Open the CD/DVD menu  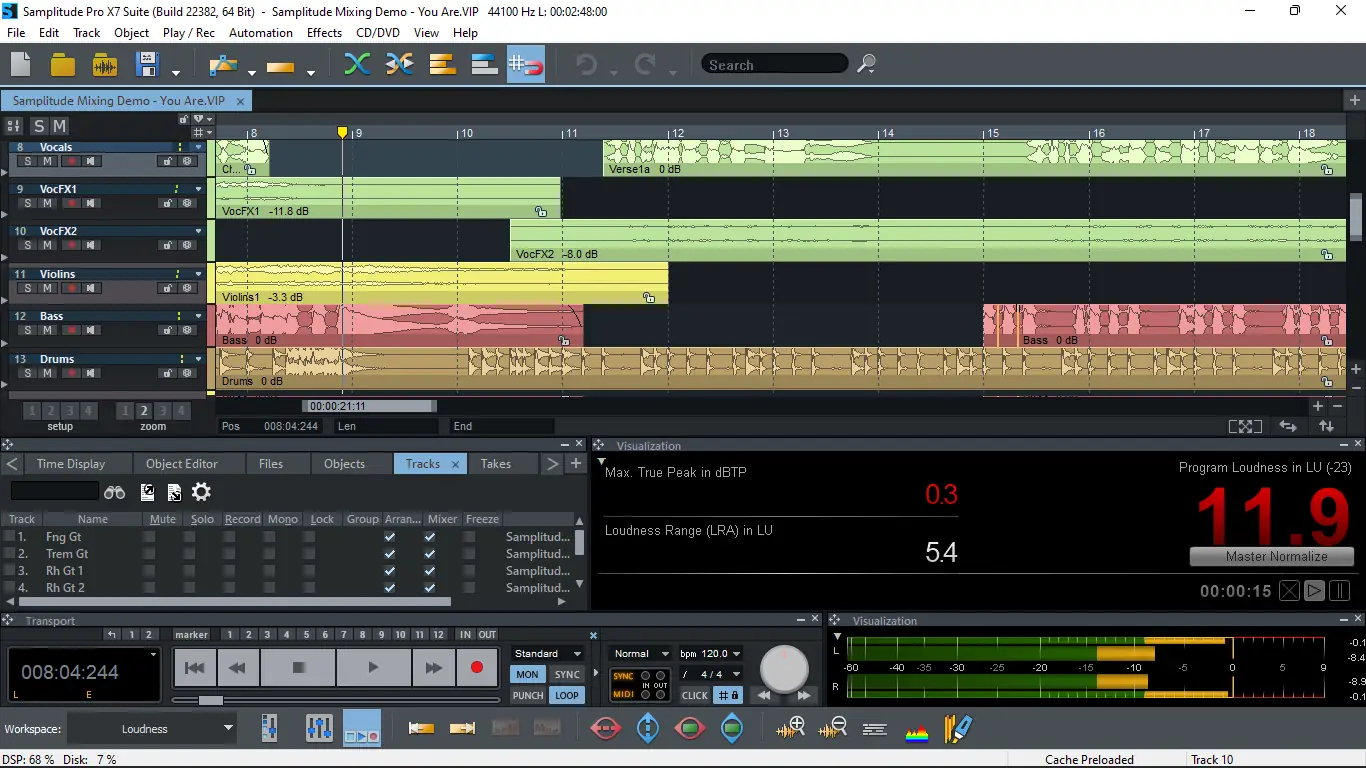click(x=378, y=32)
